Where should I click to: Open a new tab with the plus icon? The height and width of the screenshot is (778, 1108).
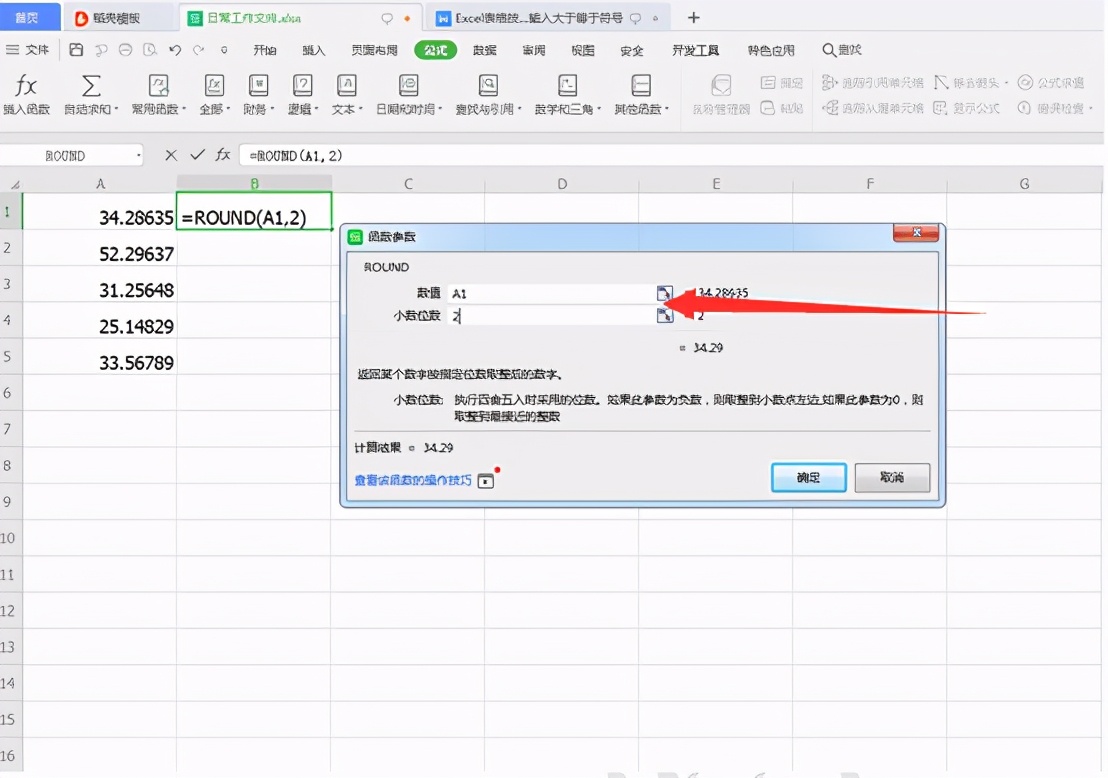coord(694,18)
